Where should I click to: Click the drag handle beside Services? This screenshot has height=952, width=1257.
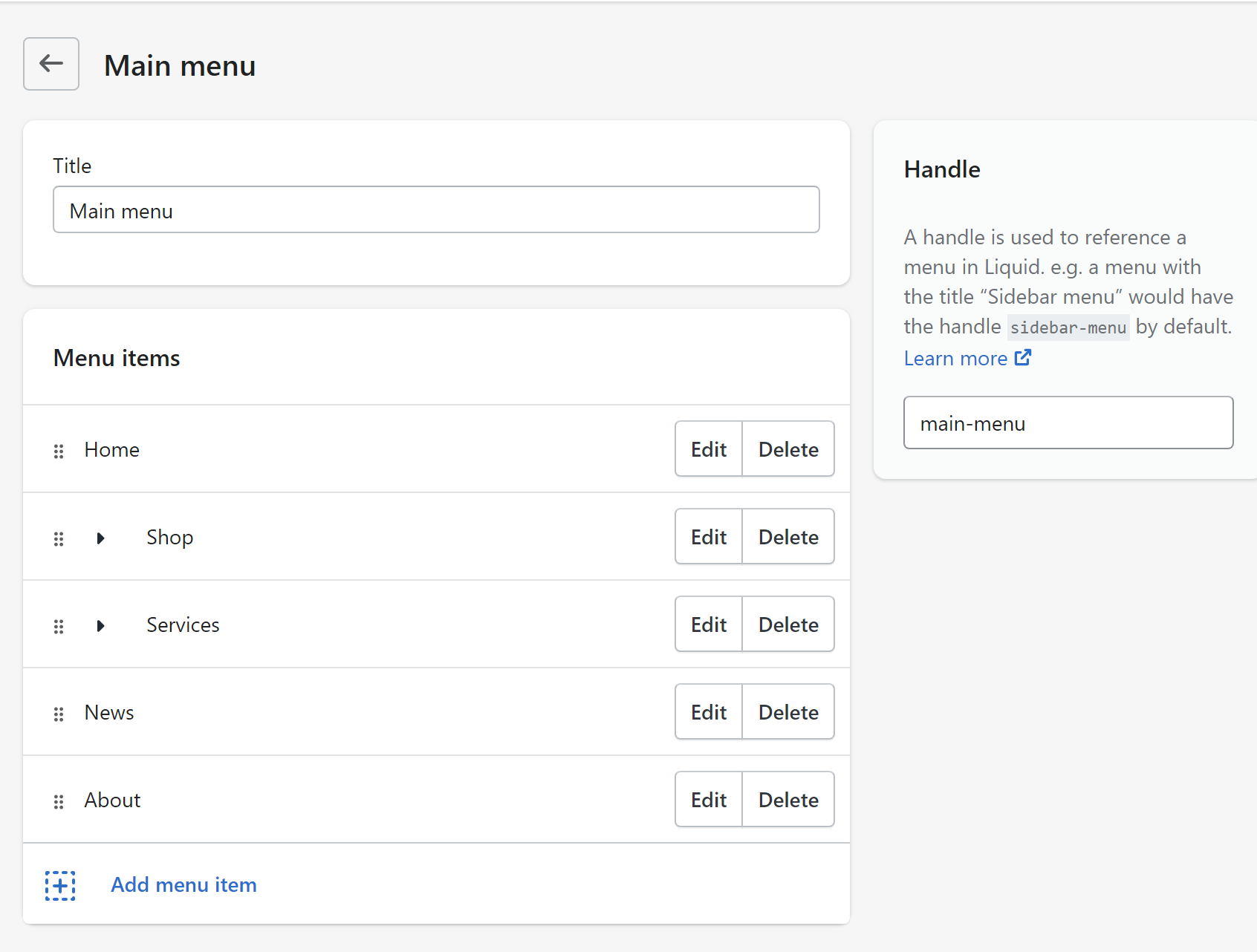click(59, 626)
